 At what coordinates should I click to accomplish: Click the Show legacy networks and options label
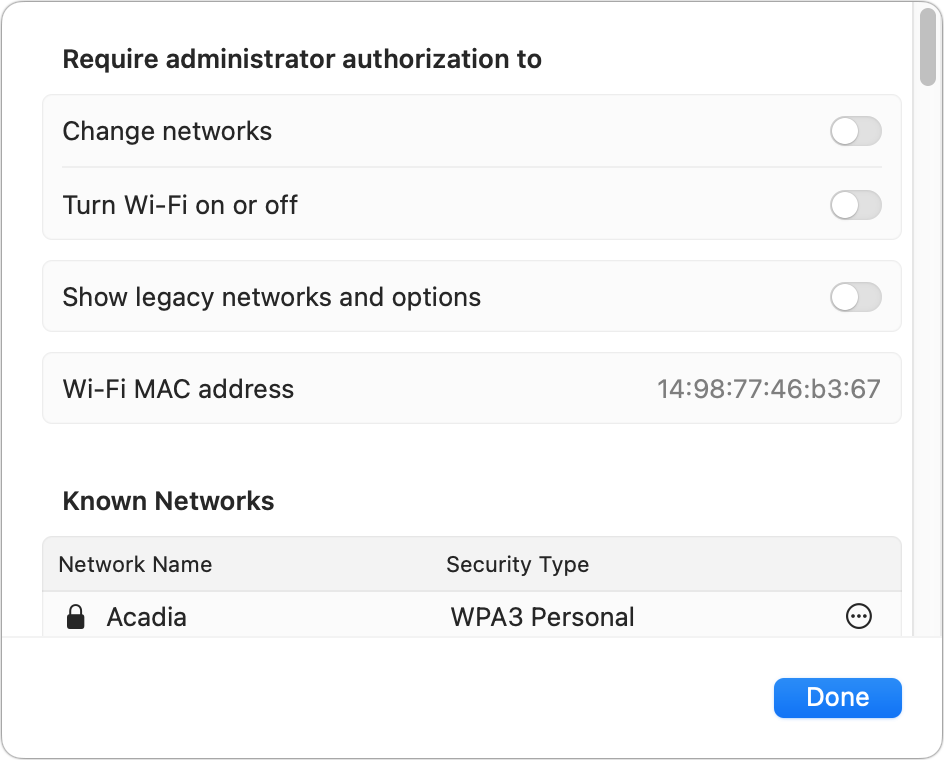272,296
